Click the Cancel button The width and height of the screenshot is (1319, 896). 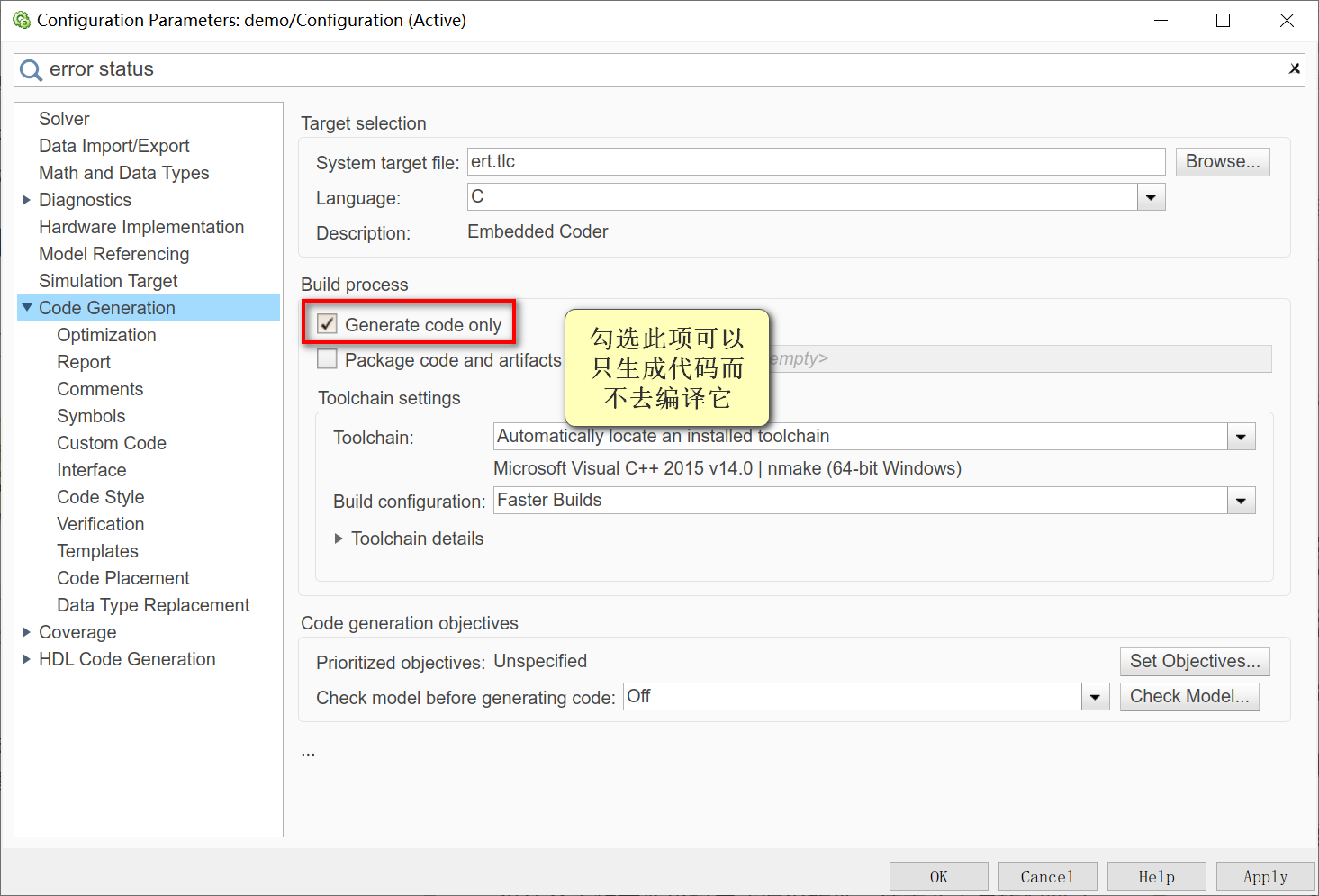[x=1047, y=877]
